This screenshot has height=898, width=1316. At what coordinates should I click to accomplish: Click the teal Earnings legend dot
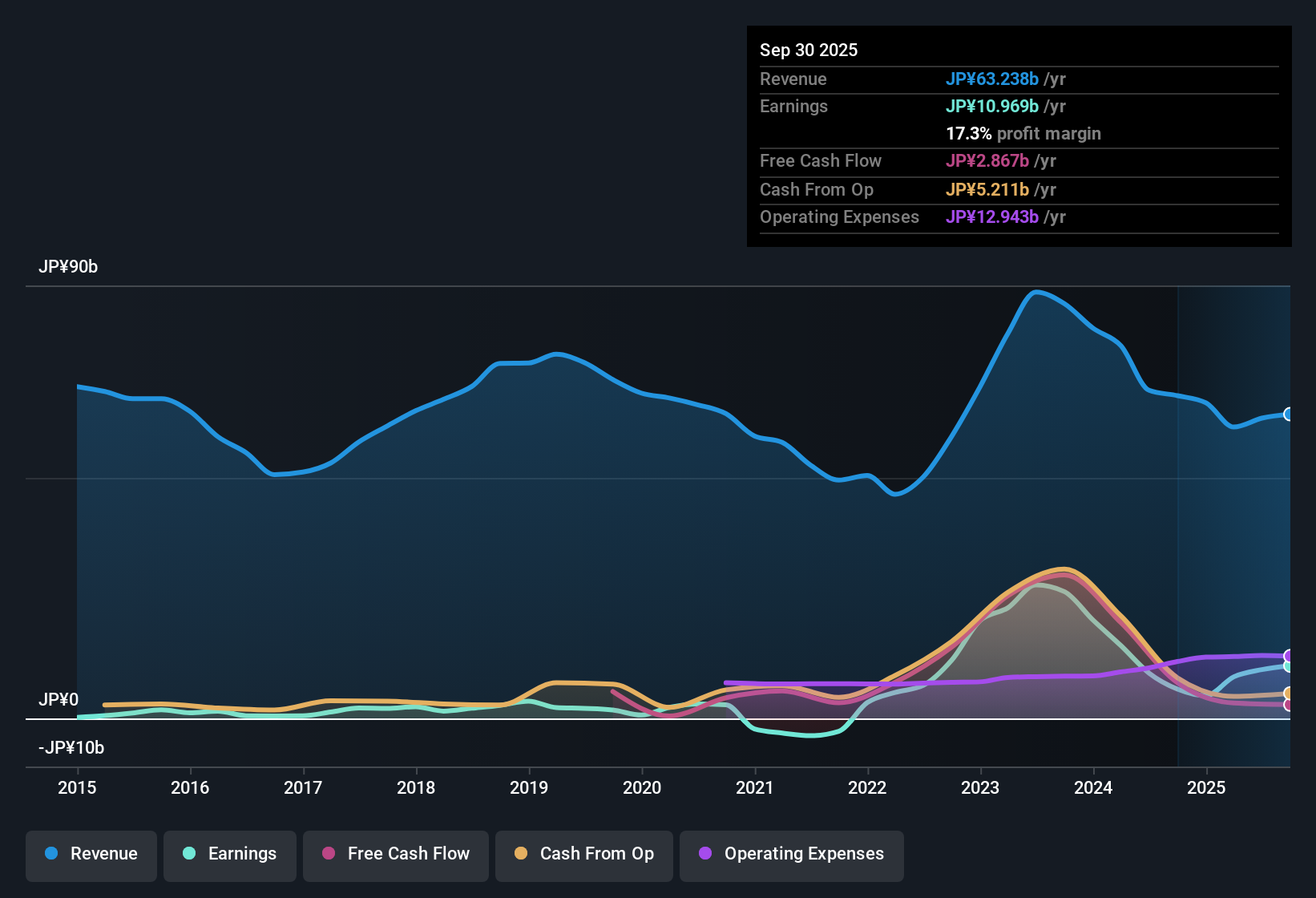(189, 854)
